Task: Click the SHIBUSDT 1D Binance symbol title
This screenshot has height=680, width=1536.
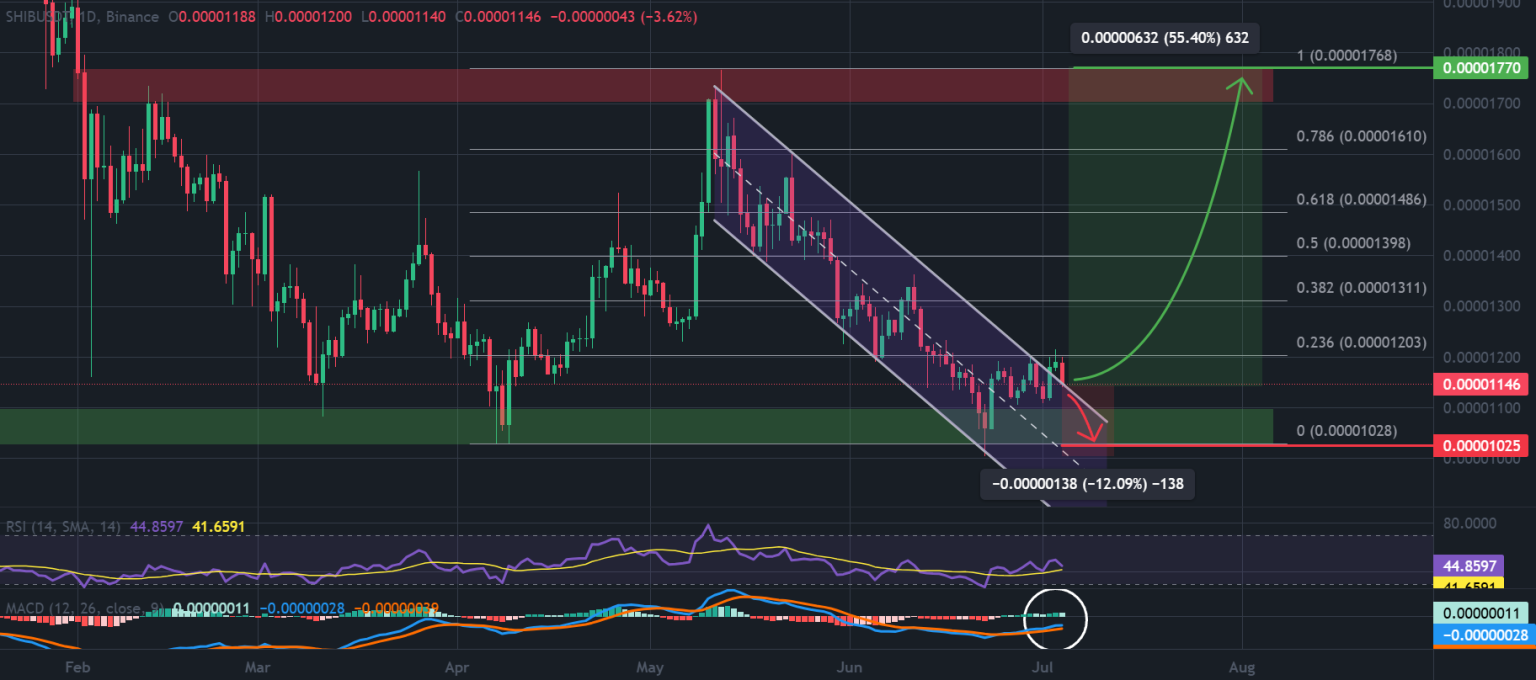Action: point(82,17)
